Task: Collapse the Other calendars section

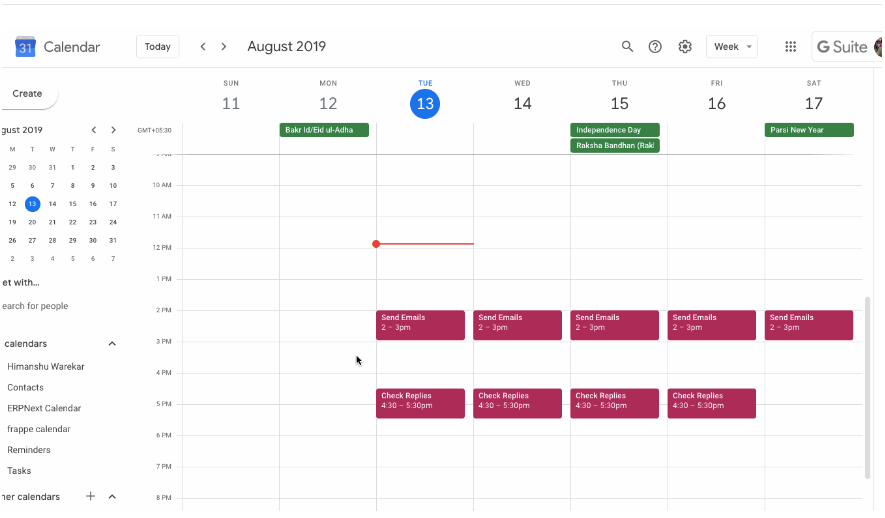Action: tap(112, 496)
